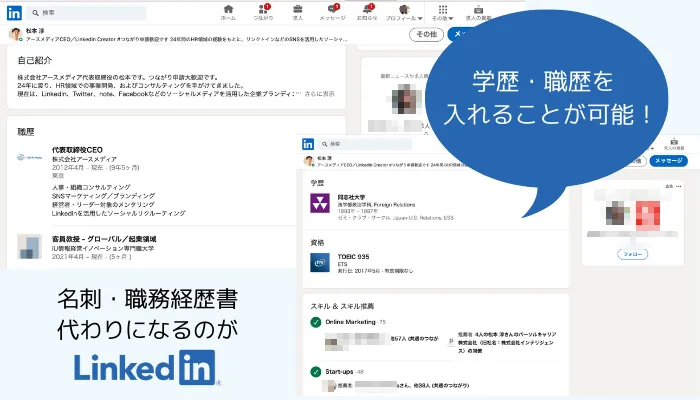Expand さらに表示 in the self-introduction
Viewport: 700px width, 400px height.
[x=319, y=94]
